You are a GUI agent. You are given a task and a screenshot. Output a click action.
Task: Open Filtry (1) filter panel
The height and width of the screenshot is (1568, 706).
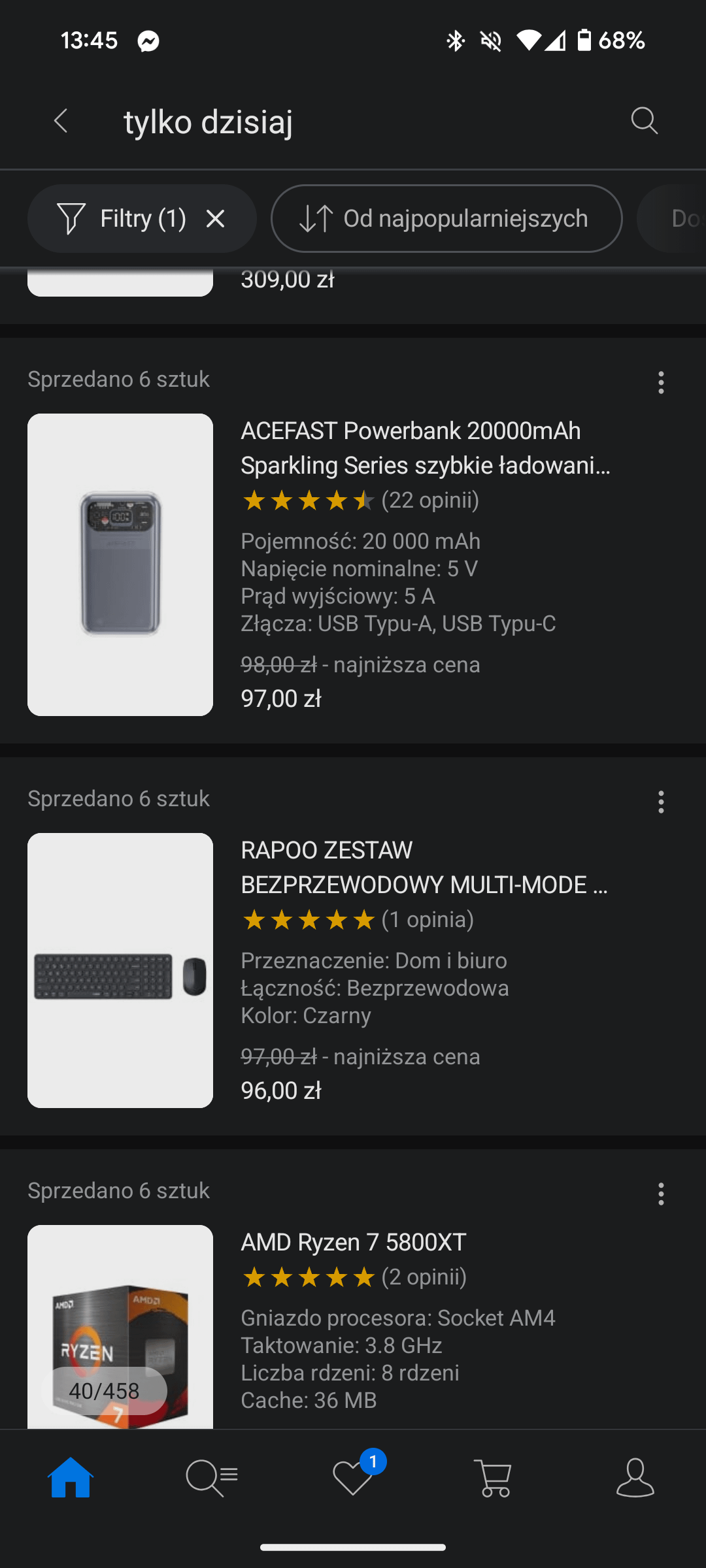tap(123, 219)
